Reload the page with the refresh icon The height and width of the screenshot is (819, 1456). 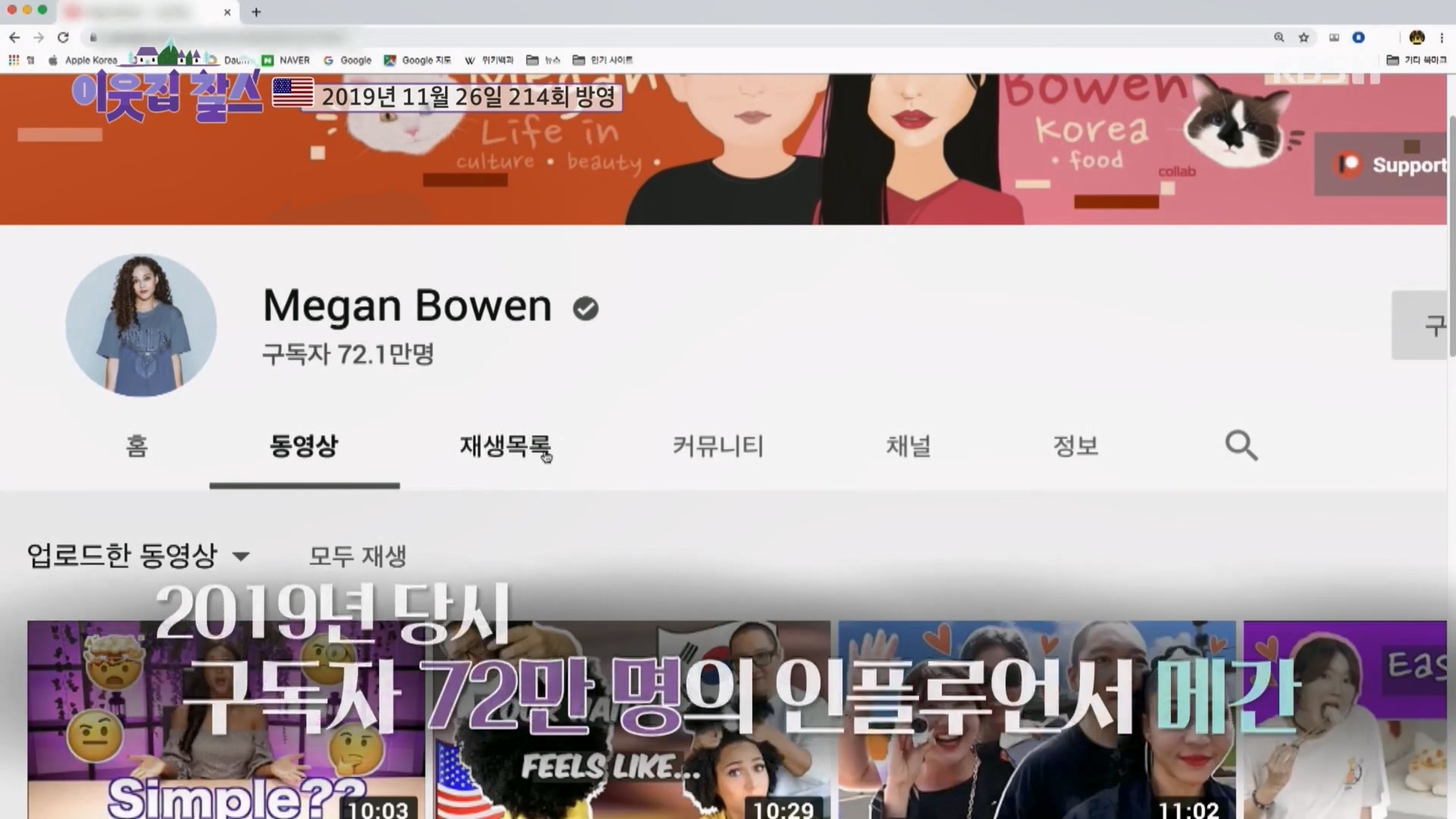(63, 37)
